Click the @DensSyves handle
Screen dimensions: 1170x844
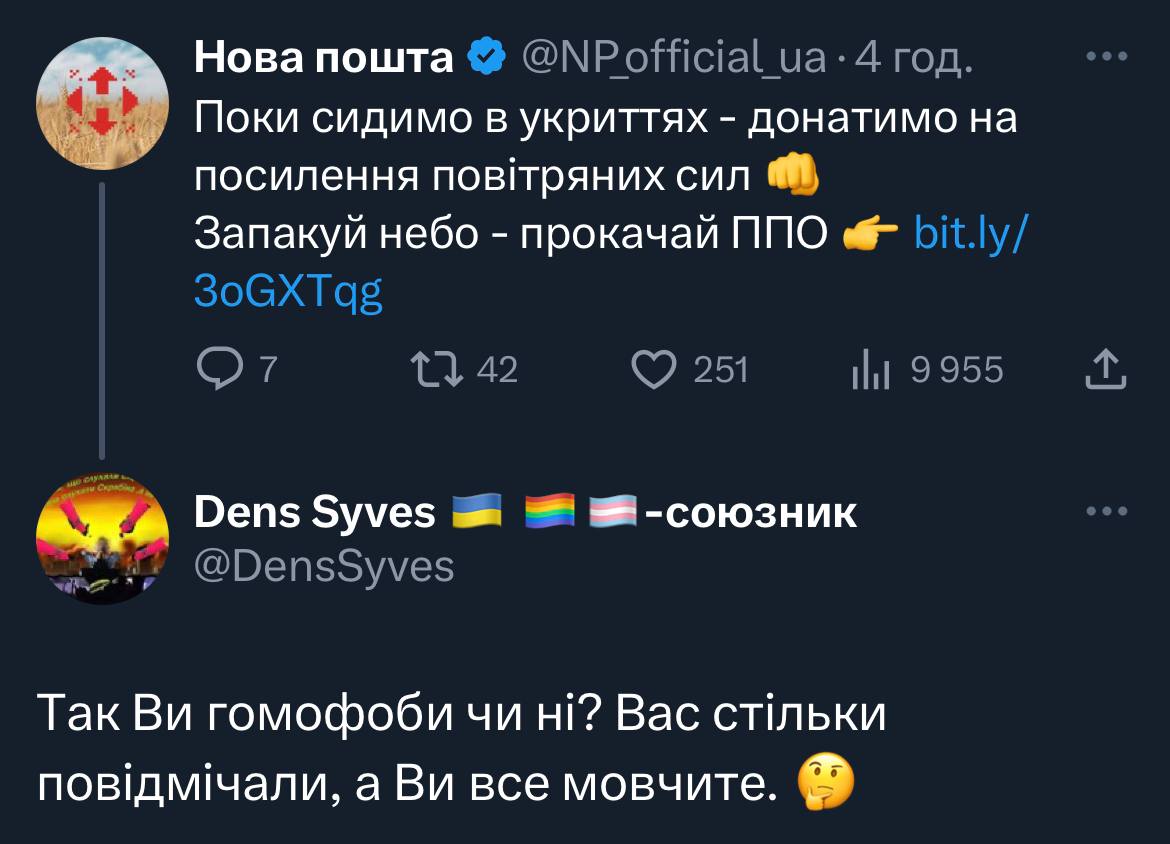click(323, 567)
